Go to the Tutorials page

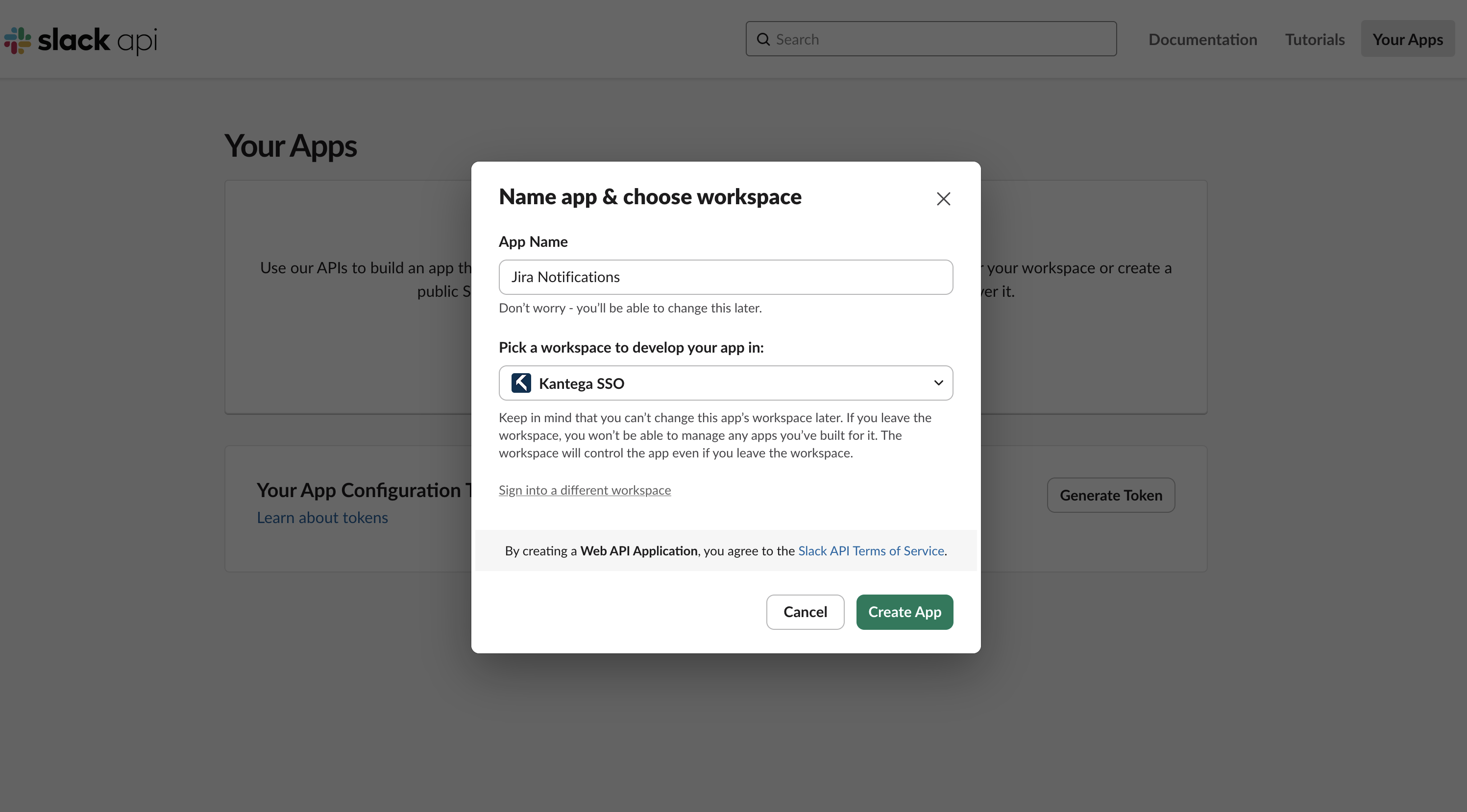pos(1315,39)
